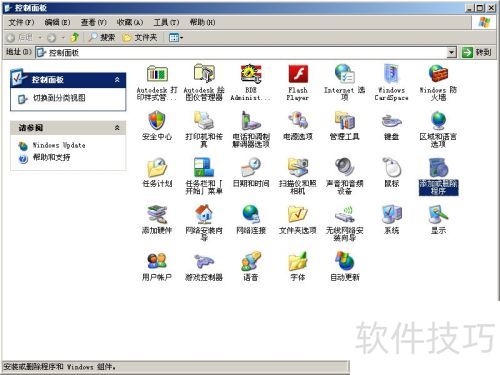The width and height of the screenshot is (500, 375).
Task: Open 游戏控制器 gamepad icon
Action: pos(204,262)
